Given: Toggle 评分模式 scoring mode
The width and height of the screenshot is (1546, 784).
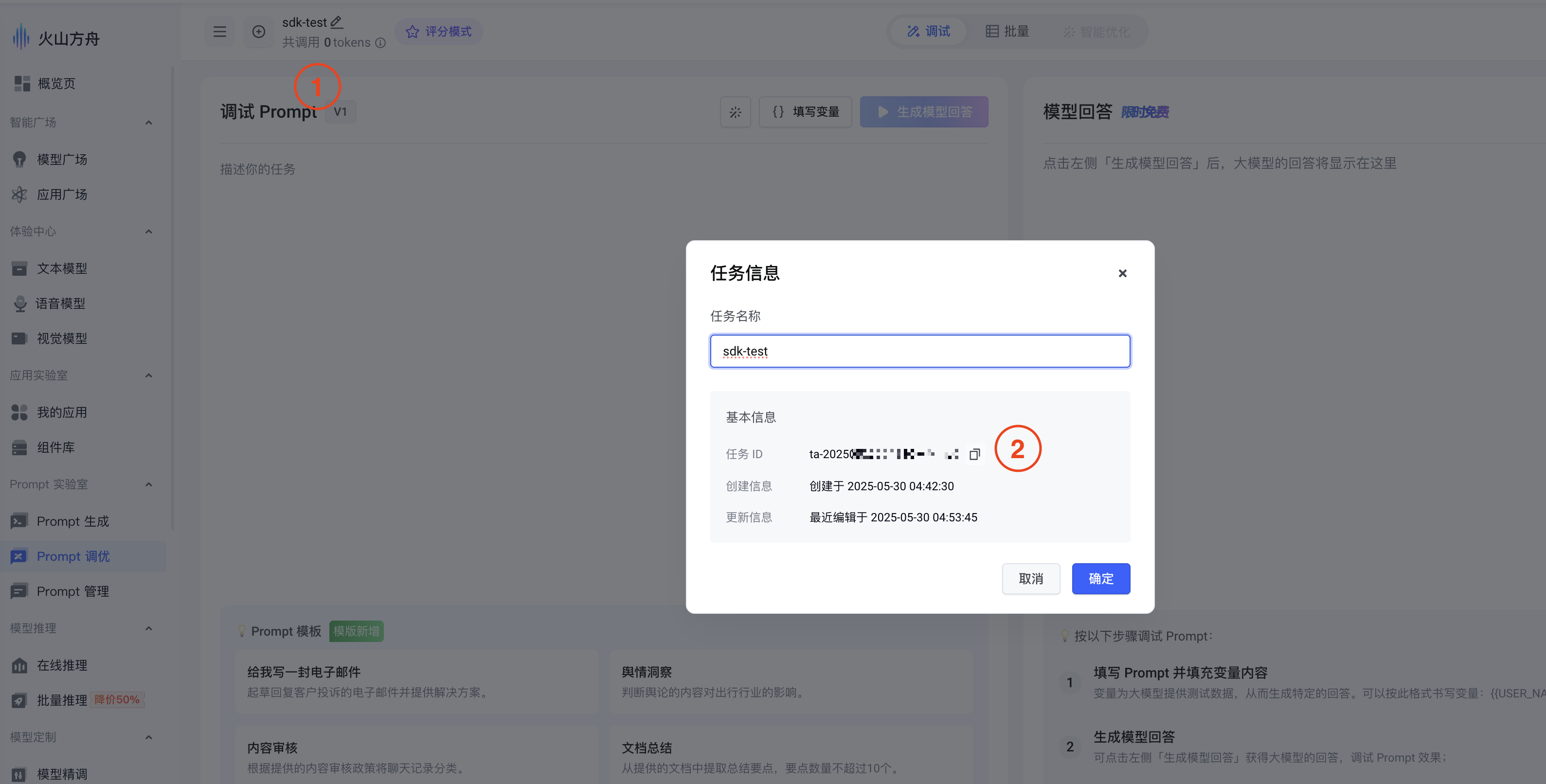Looking at the screenshot, I should [x=439, y=32].
